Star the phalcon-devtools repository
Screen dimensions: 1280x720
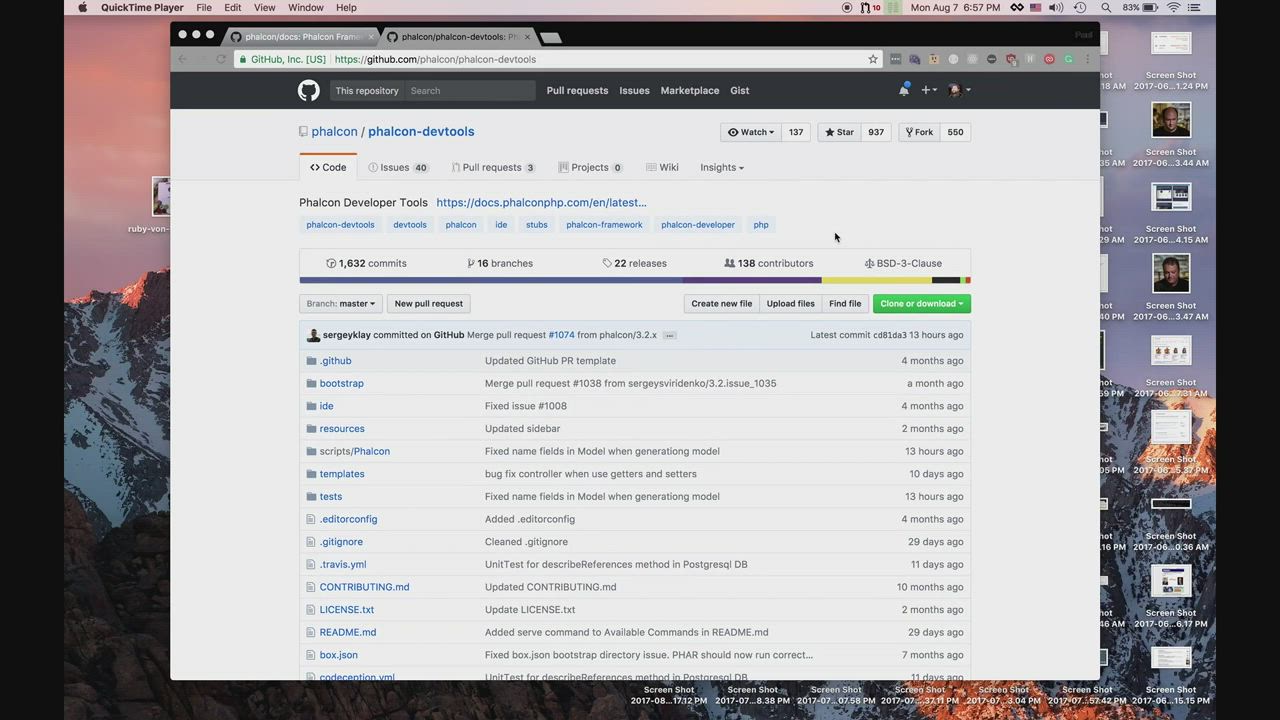(x=840, y=132)
